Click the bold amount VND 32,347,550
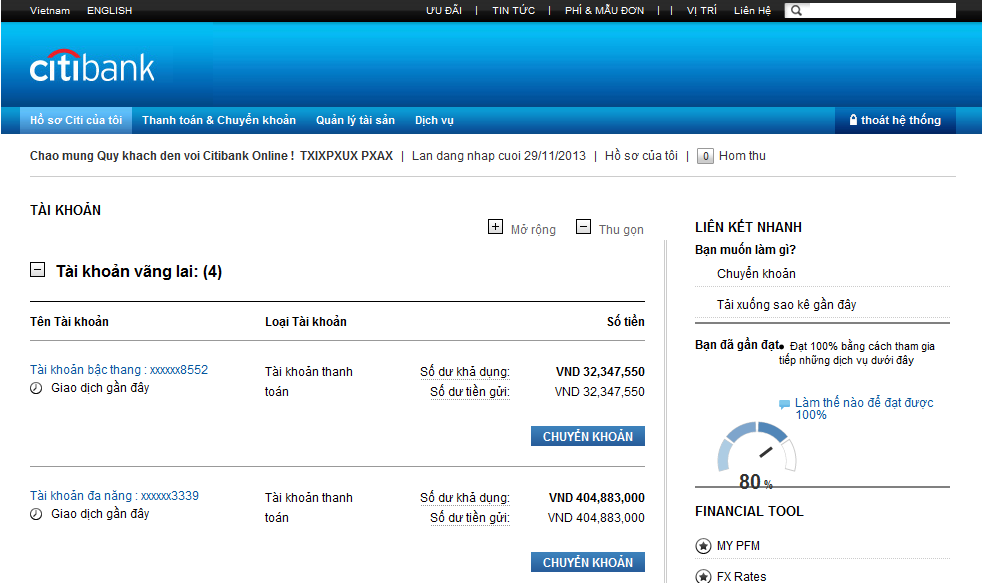Screen dimensions: 982x585 click(600, 372)
